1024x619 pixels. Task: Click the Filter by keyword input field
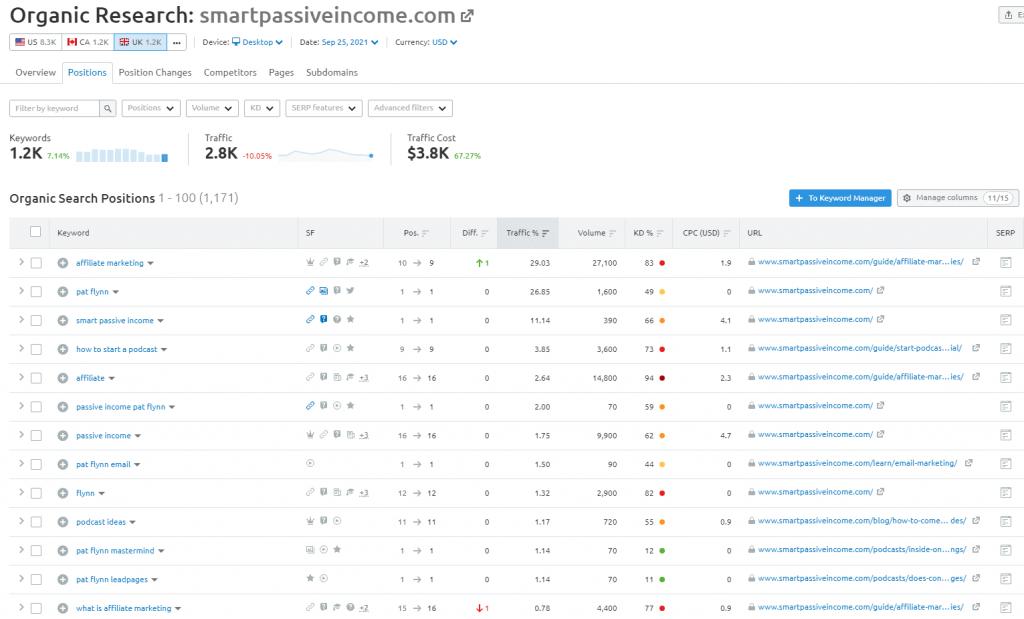point(54,108)
